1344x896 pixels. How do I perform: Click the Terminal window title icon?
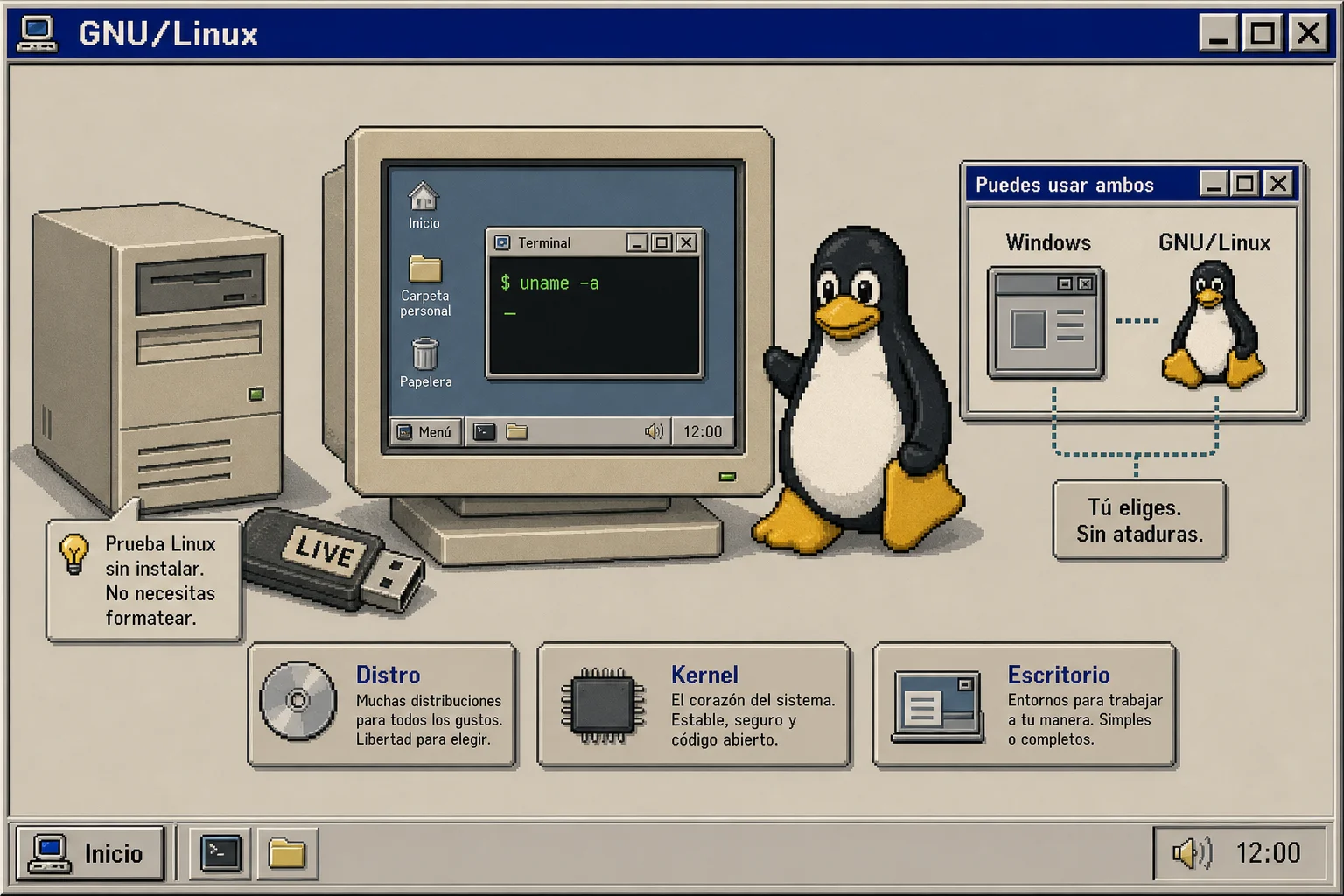tap(502, 242)
